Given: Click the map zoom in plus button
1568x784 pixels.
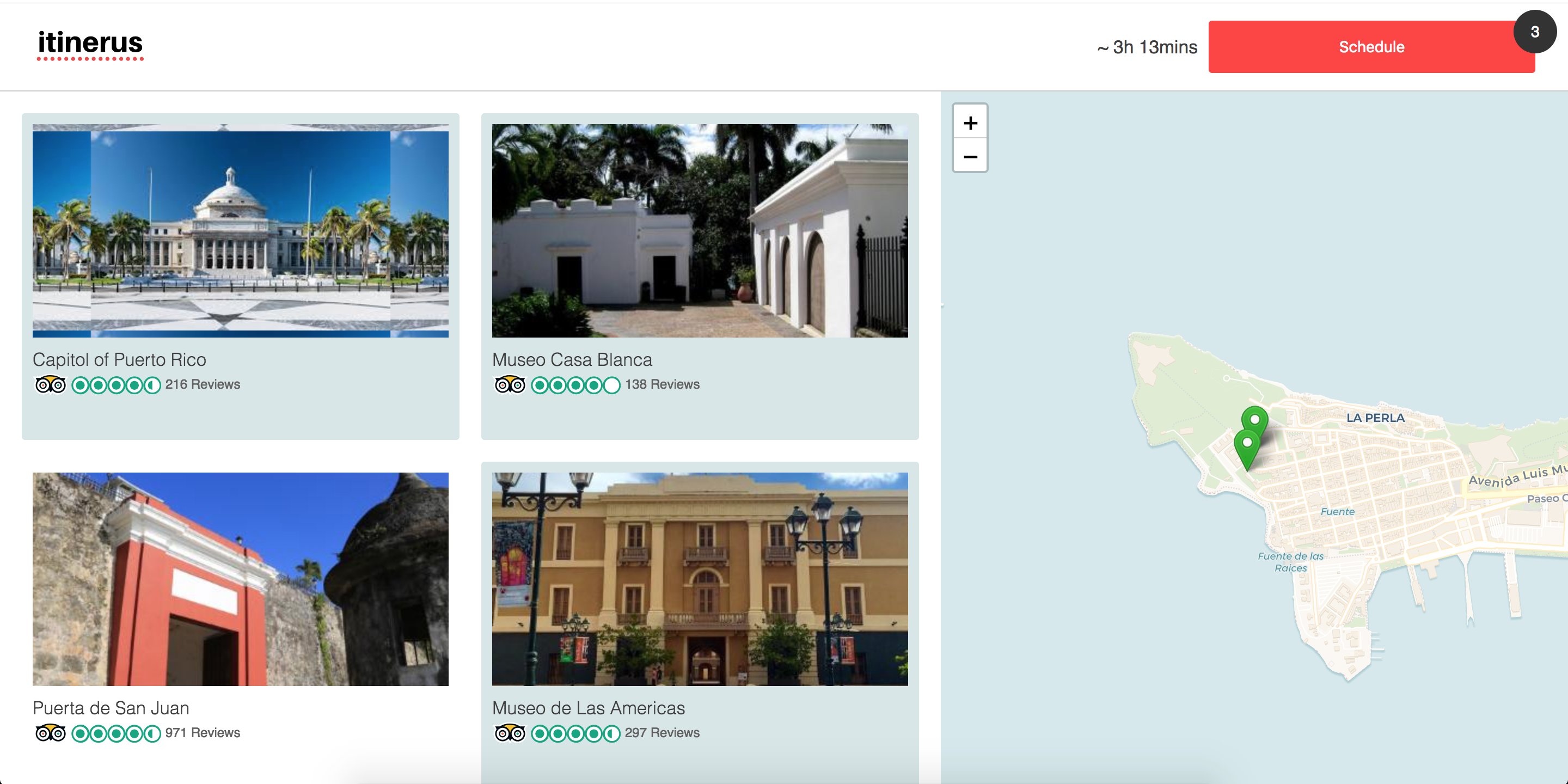Looking at the screenshot, I should pos(970,123).
